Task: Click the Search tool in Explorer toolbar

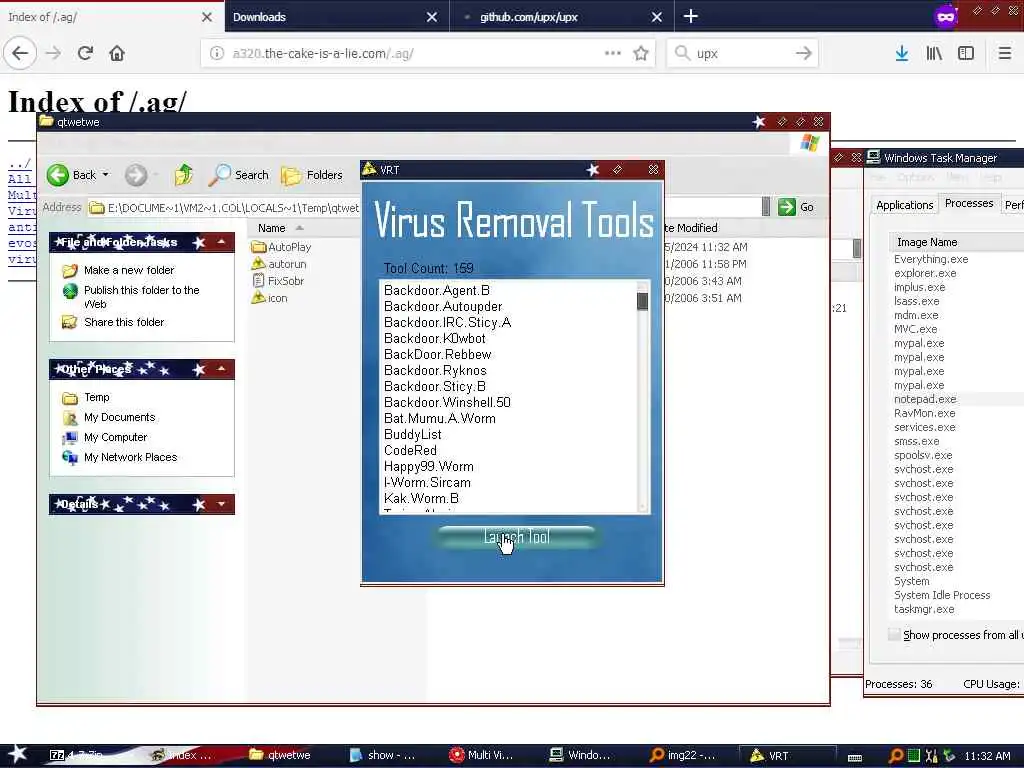Action: [x=239, y=174]
